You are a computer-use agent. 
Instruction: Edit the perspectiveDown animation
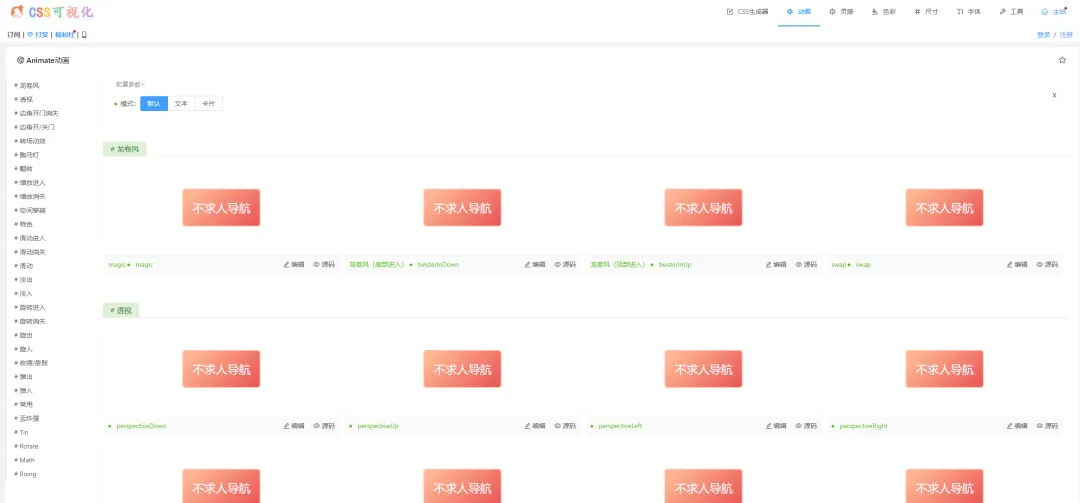[x=293, y=426]
